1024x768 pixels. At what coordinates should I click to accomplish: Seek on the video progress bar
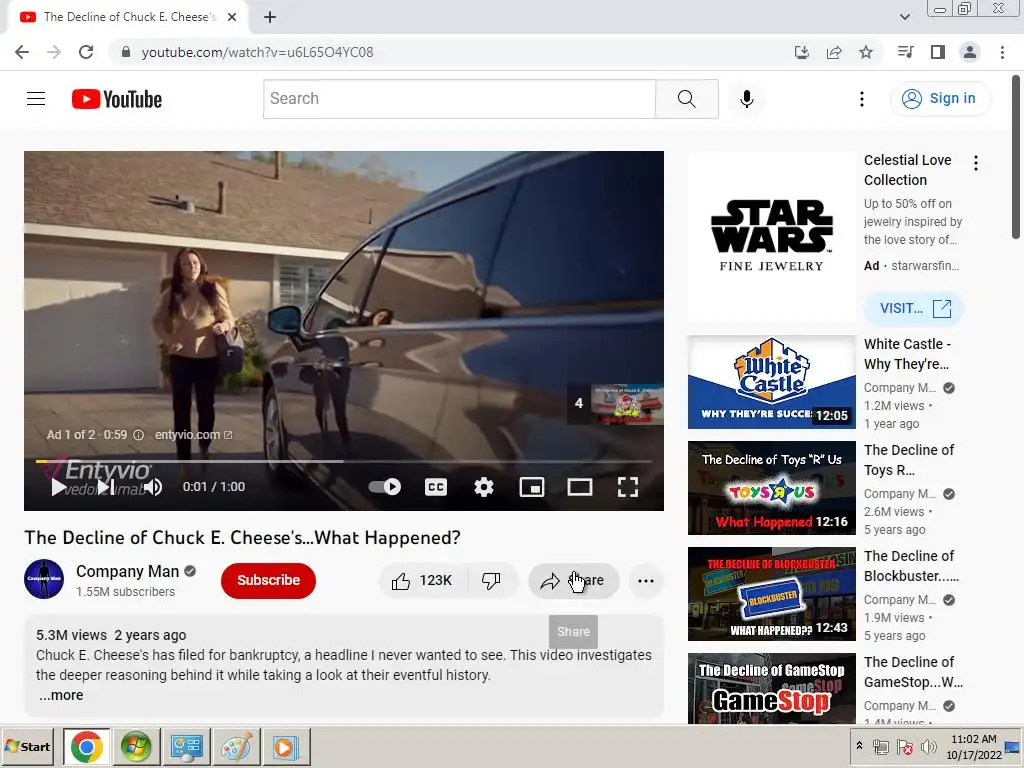344,461
